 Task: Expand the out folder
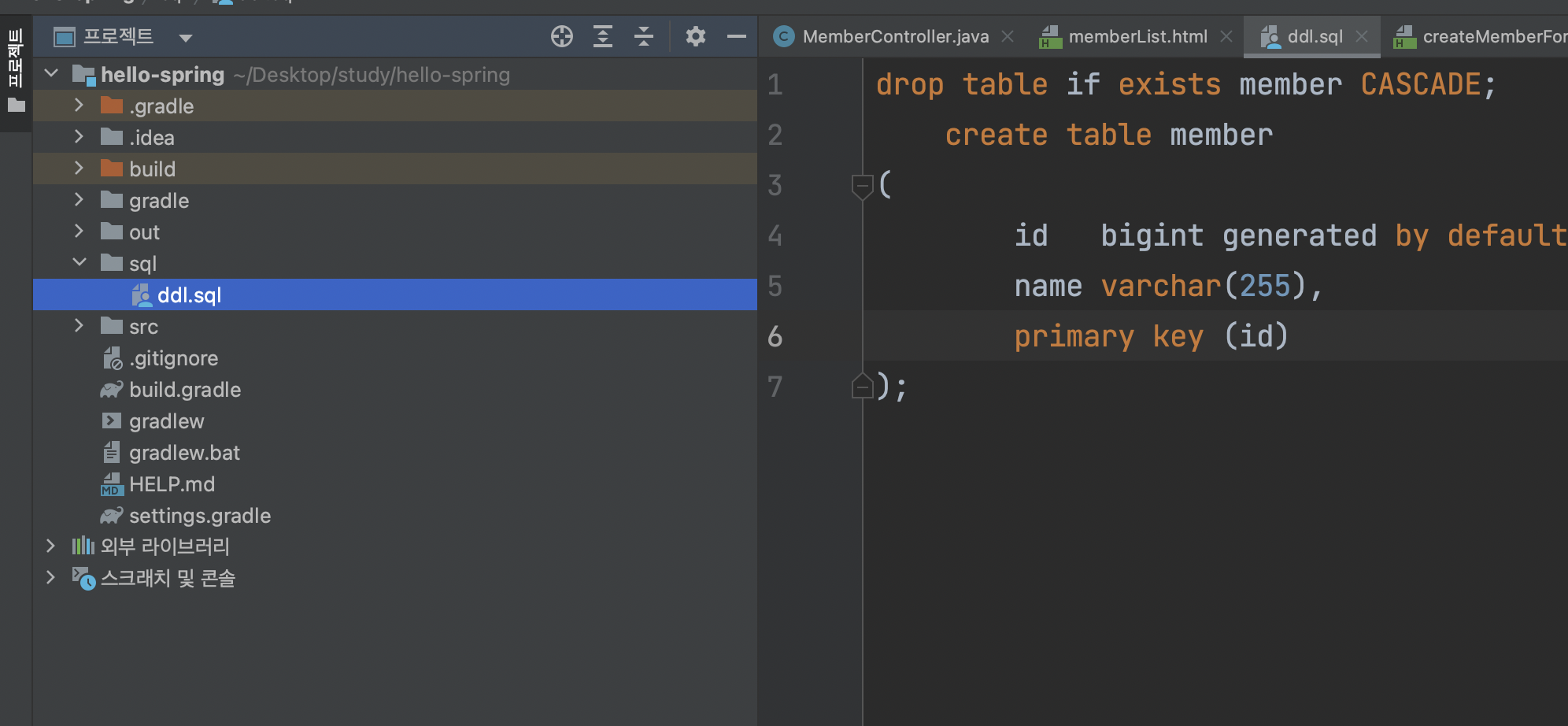[79, 232]
